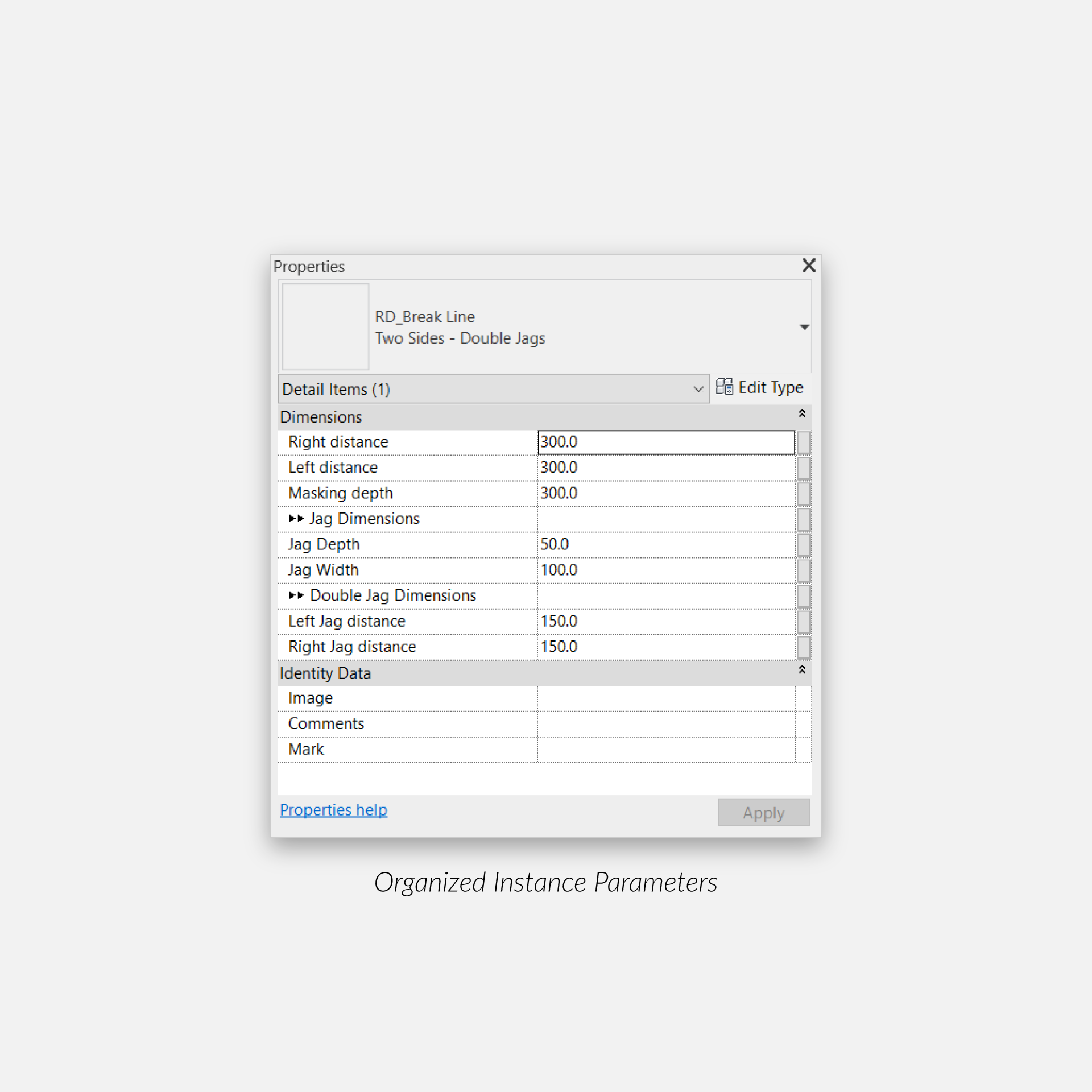Click the RD_Break Line preview thumbnail
Image resolution: width=1092 pixels, height=1092 pixels.
325,326
